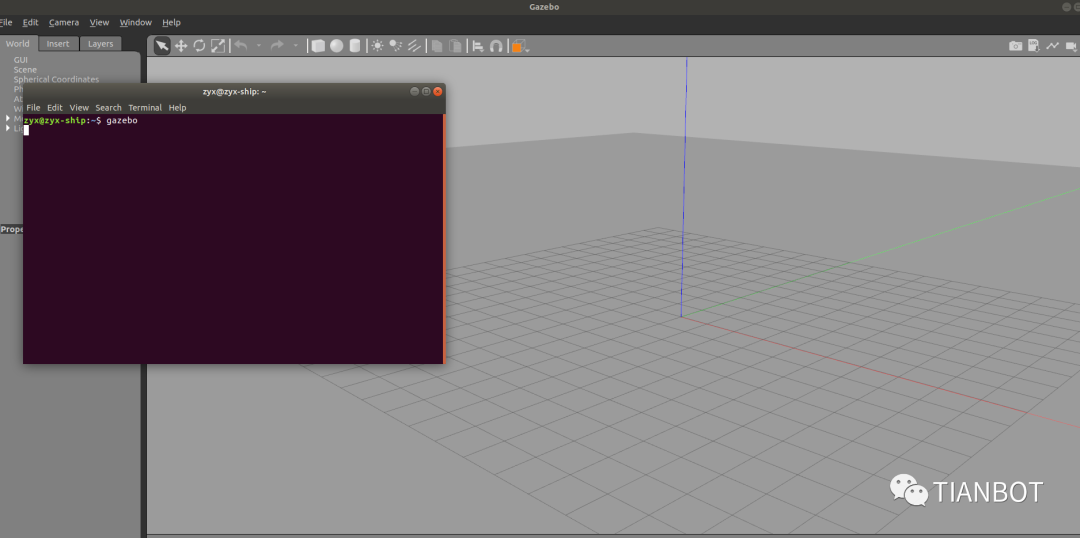Viewport: 1080px width, 538px height.
Task: Open the plot window line-graph icon
Action: coord(1052,46)
